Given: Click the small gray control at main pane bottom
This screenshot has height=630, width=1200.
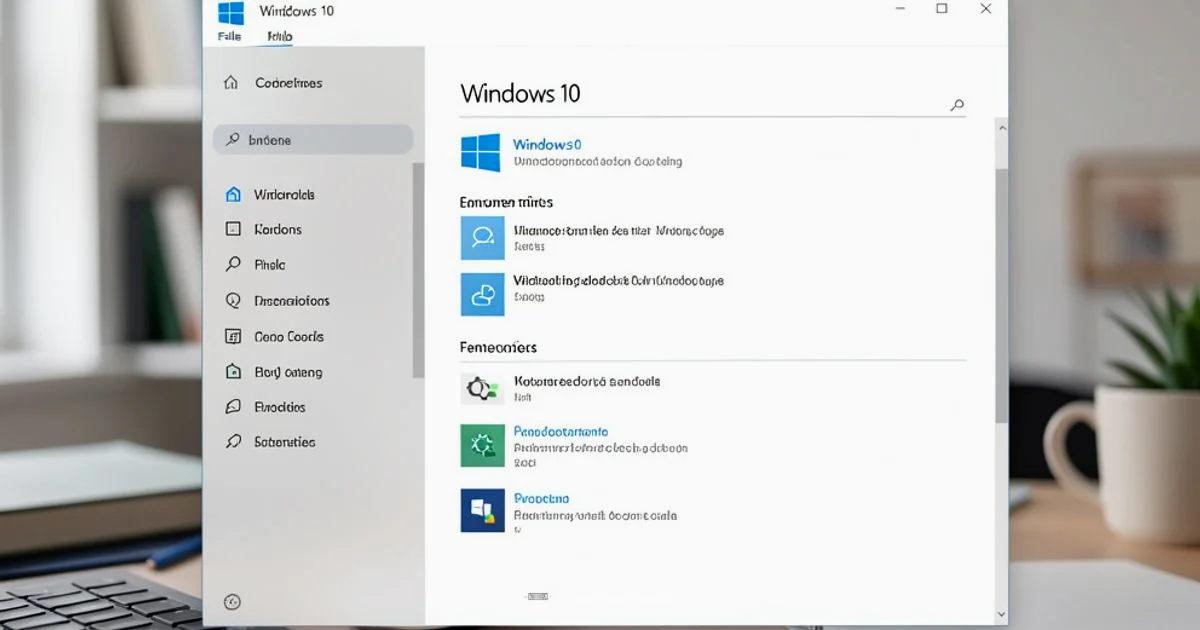Looking at the screenshot, I should point(538,596).
